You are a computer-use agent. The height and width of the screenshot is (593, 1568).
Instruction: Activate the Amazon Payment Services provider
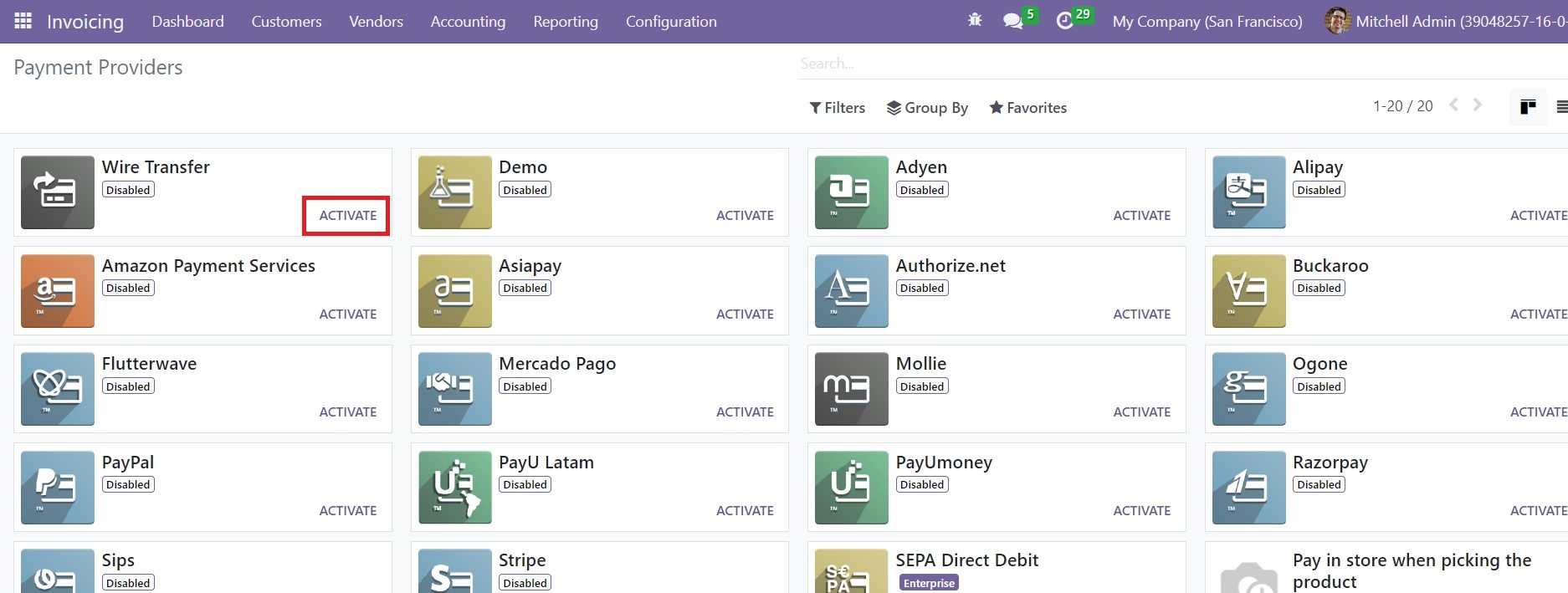click(x=347, y=314)
